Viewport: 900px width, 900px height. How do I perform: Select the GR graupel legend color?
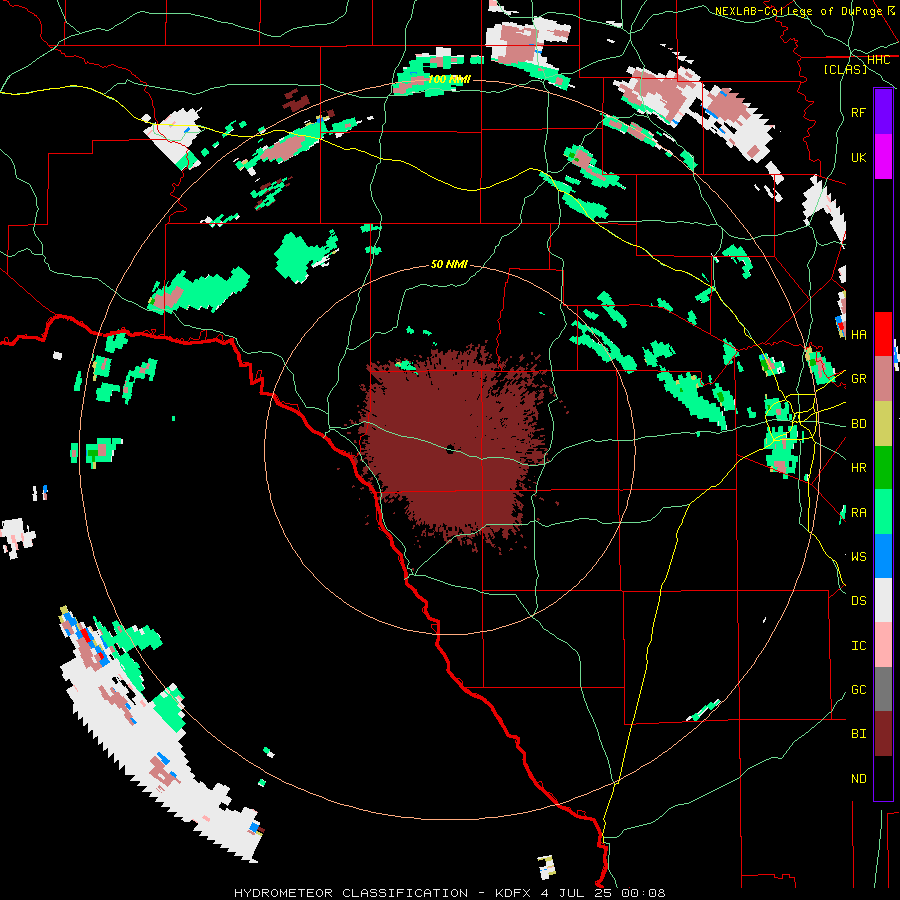pyautogui.click(x=883, y=379)
